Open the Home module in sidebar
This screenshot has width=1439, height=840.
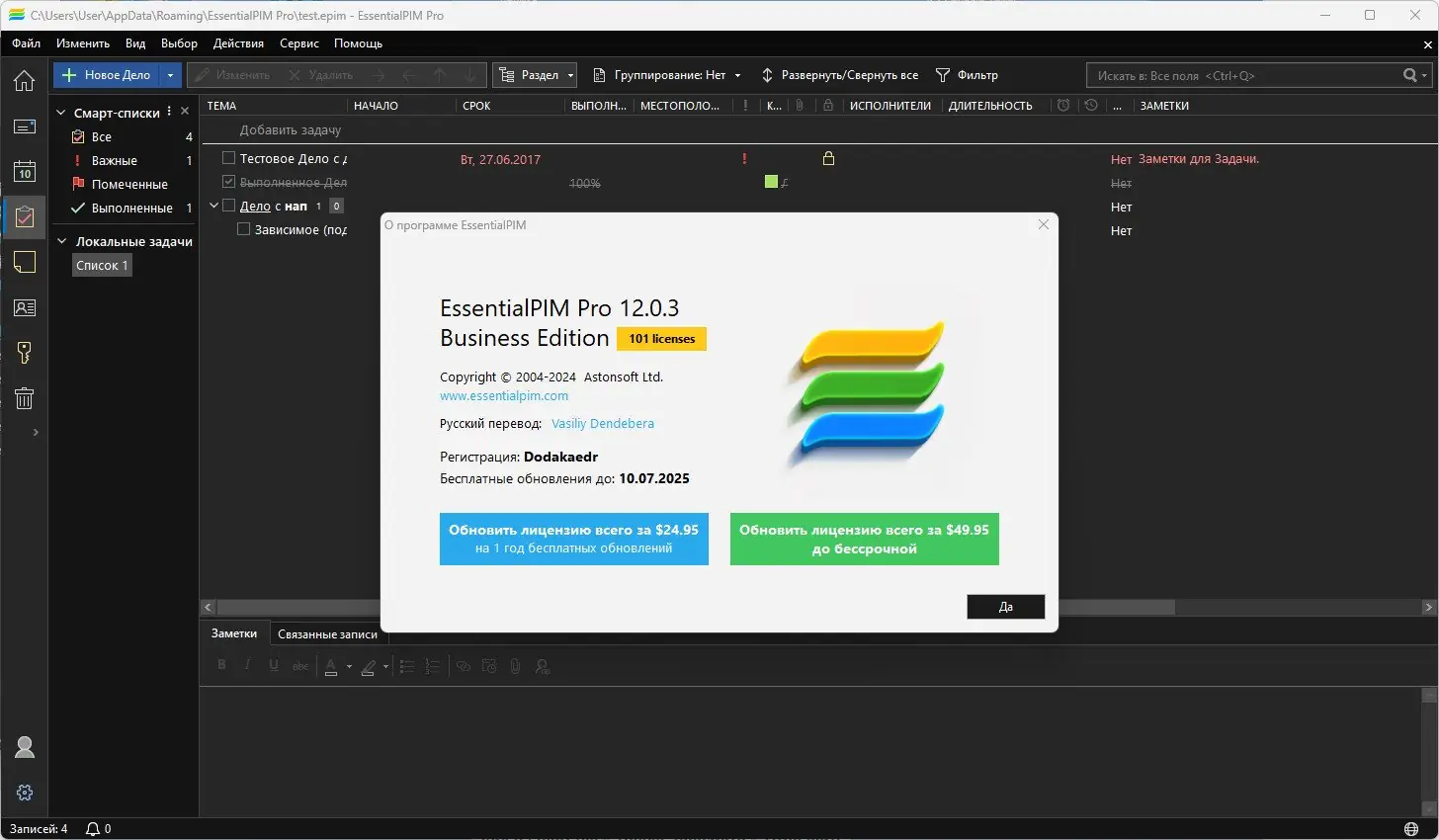click(x=24, y=81)
